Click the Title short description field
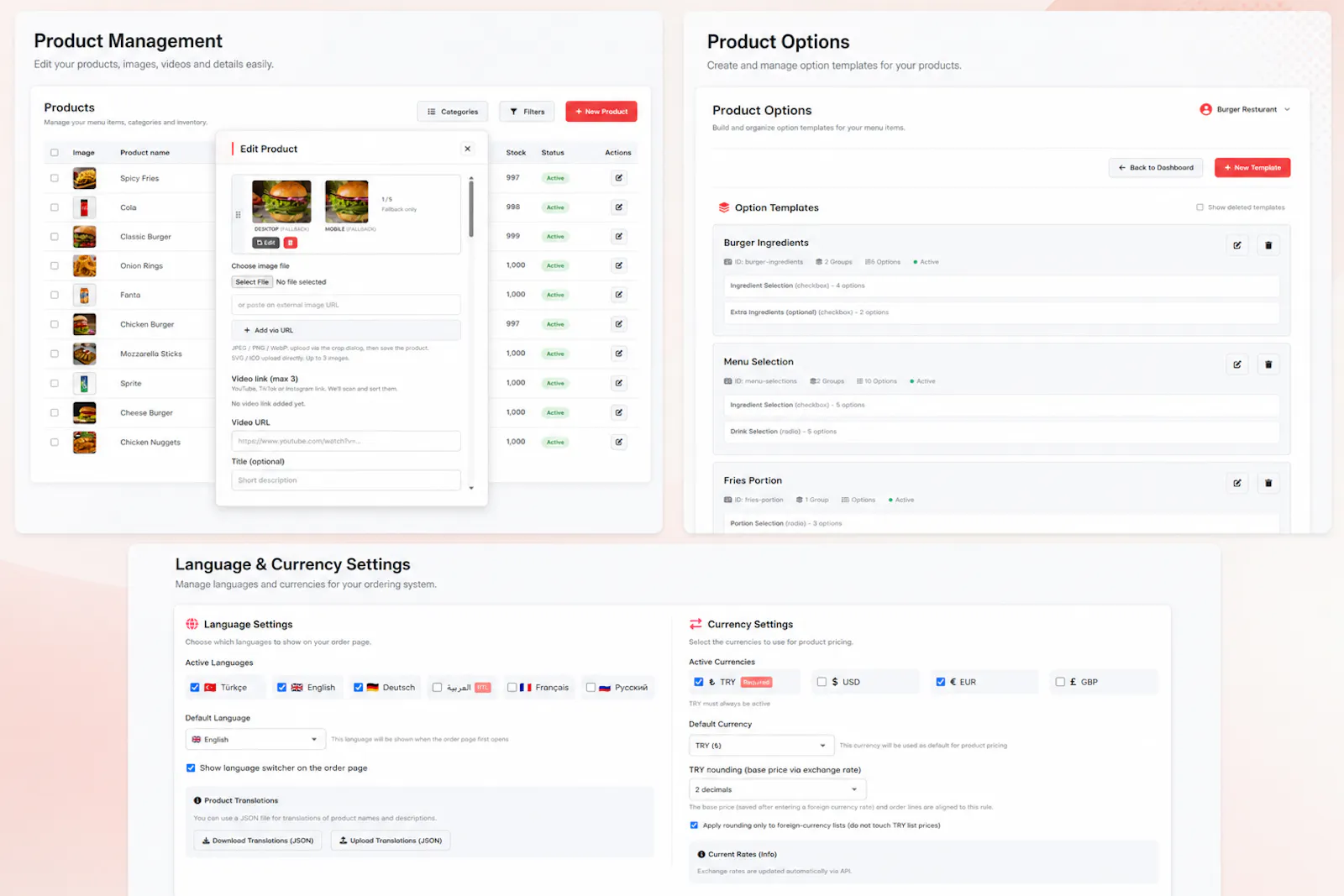 coord(346,480)
